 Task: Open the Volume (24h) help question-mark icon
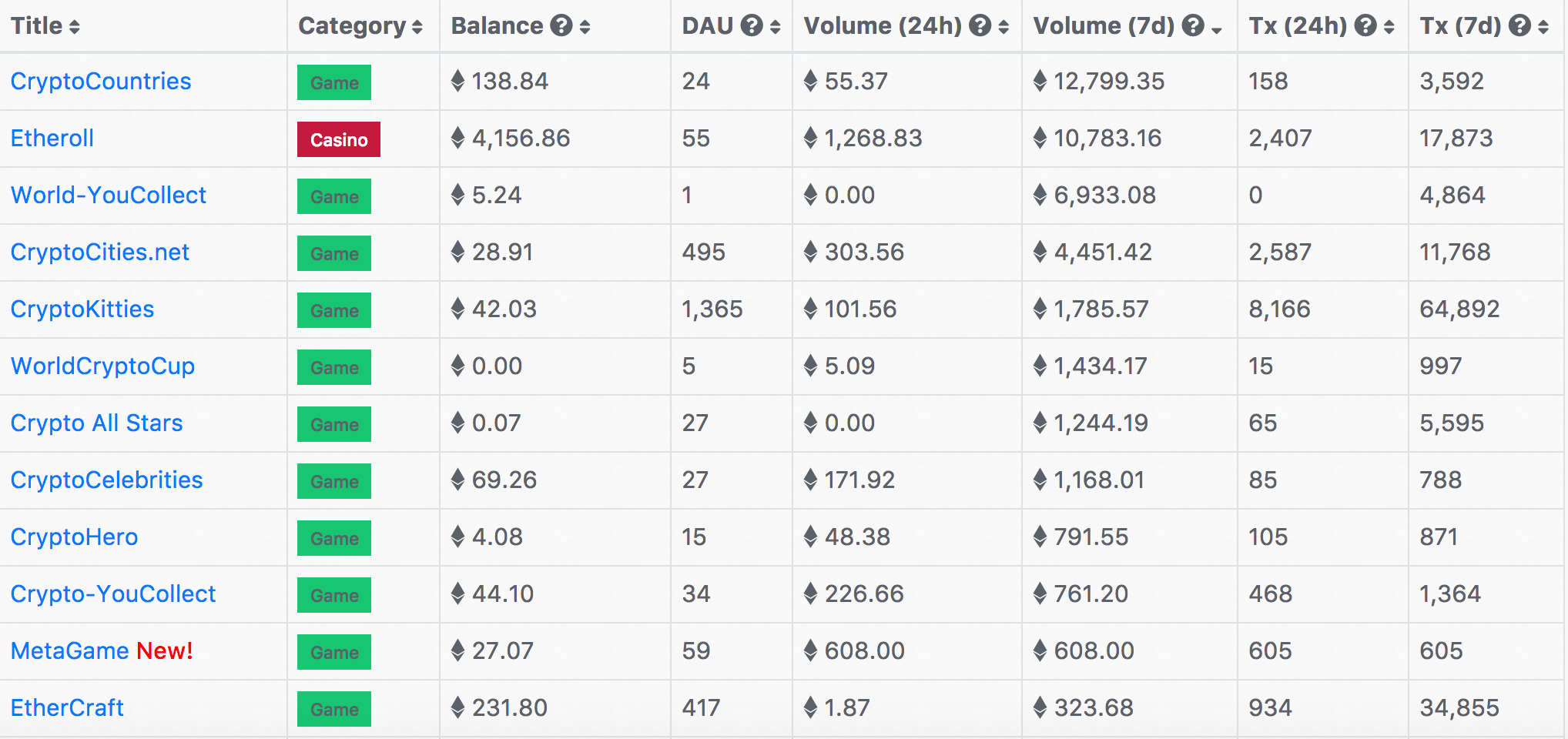980,26
